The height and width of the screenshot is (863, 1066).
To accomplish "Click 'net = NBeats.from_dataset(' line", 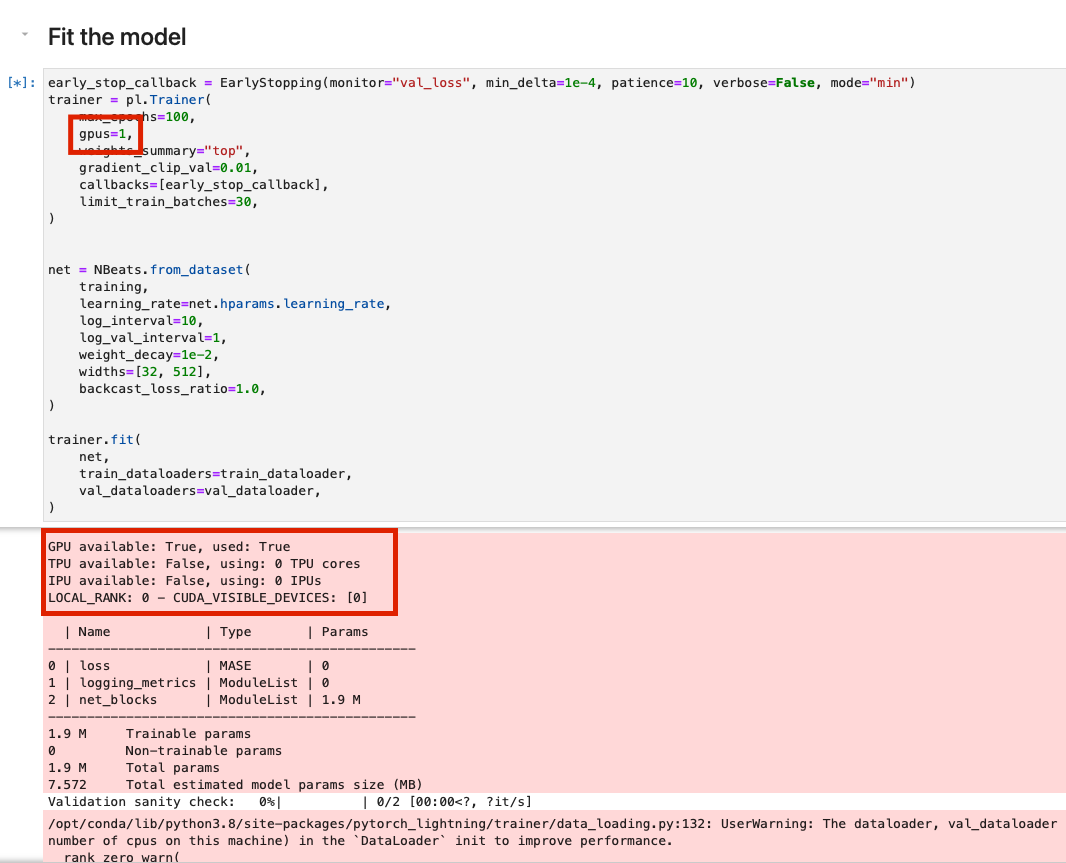I will (x=149, y=270).
